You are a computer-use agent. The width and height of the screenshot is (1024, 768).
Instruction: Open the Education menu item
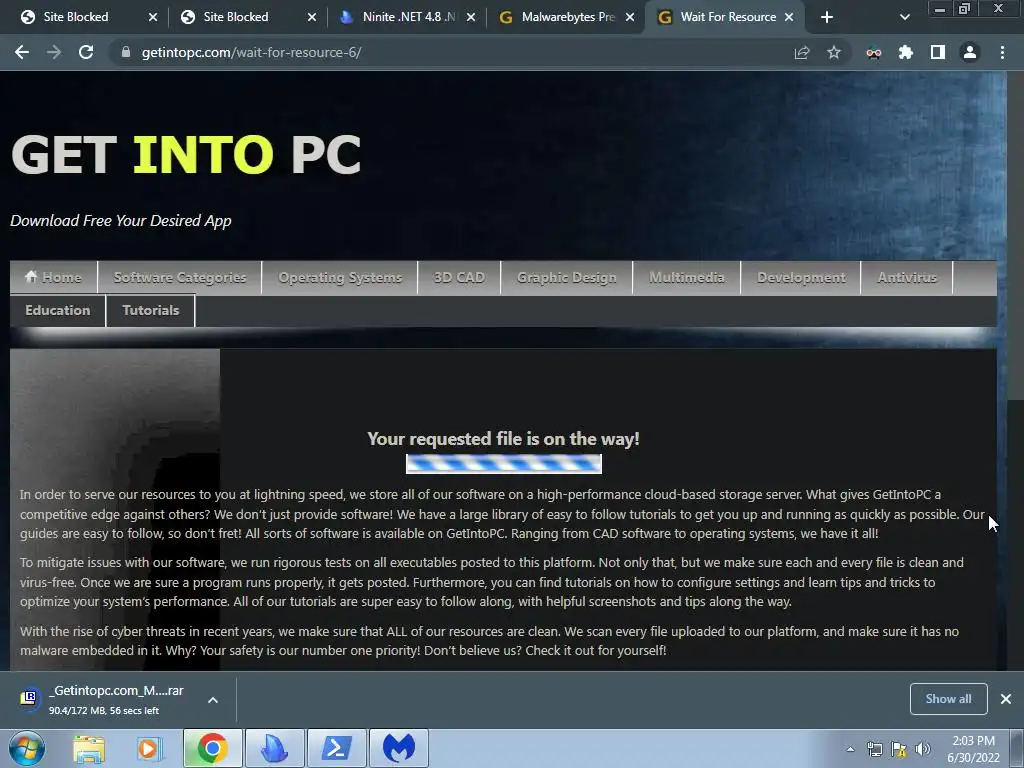57,310
